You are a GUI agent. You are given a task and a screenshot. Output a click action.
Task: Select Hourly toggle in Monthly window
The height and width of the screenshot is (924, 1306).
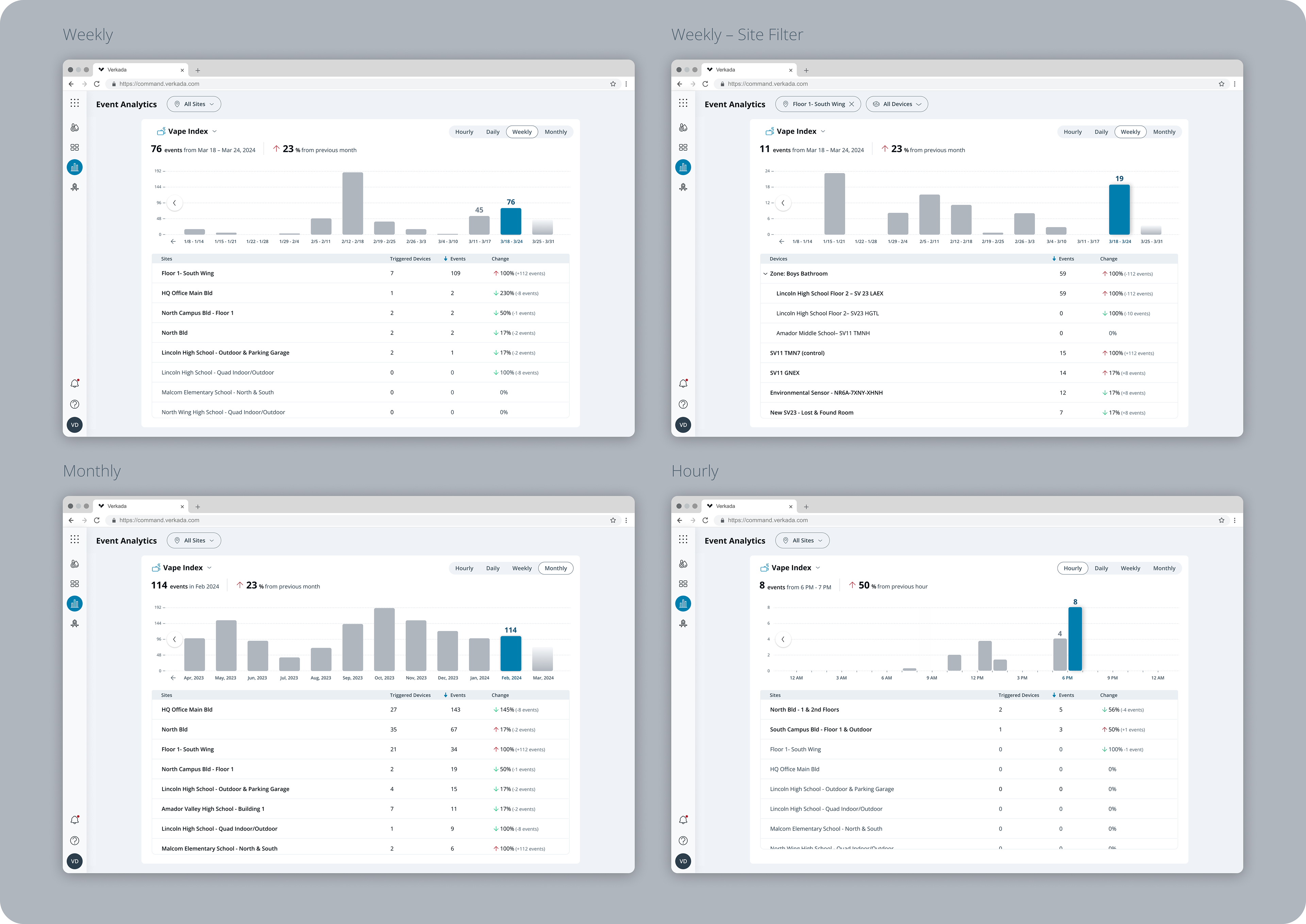[464, 568]
